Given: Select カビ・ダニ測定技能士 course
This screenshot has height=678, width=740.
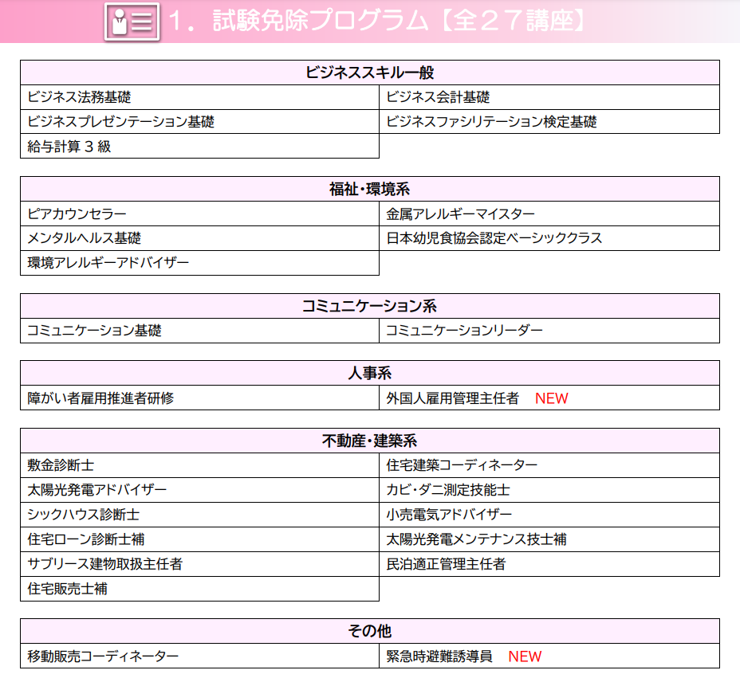Looking at the screenshot, I should (x=549, y=490).
